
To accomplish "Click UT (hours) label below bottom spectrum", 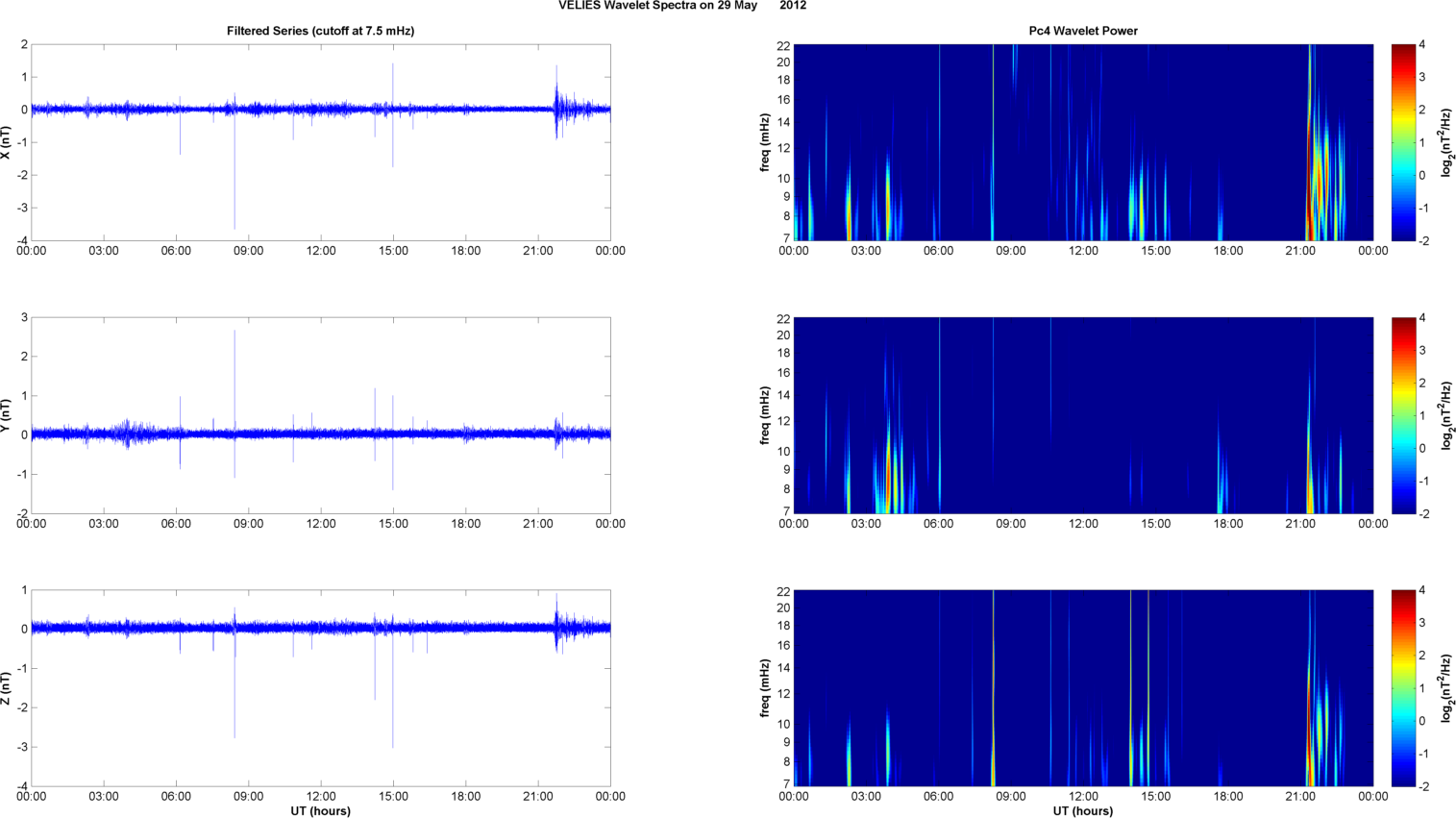I will coord(1082,811).
